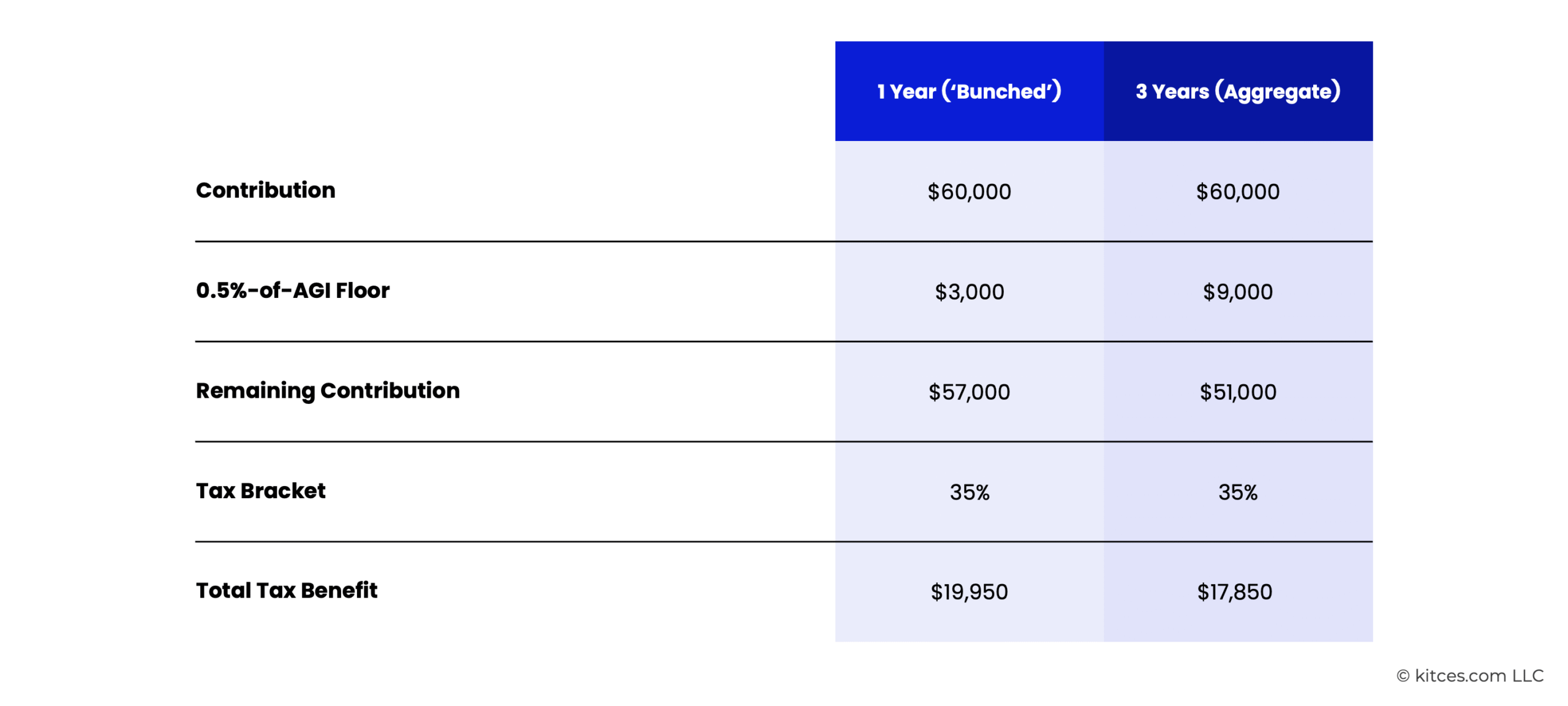Screen dimensions: 1568x706
Task: Click the kitces.com LLC copyright text
Action: (1470, 675)
